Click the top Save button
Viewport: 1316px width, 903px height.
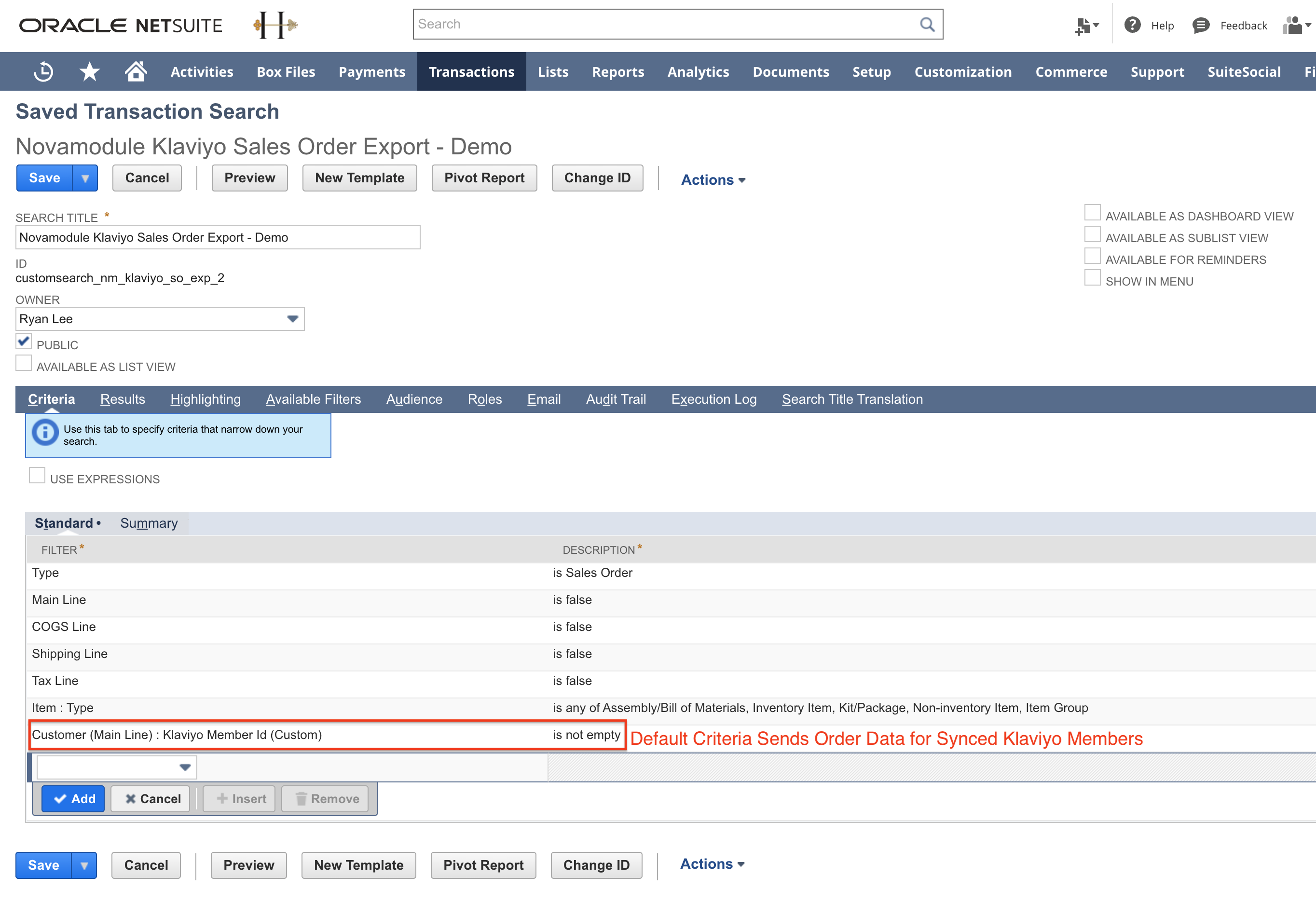(44, 178)
